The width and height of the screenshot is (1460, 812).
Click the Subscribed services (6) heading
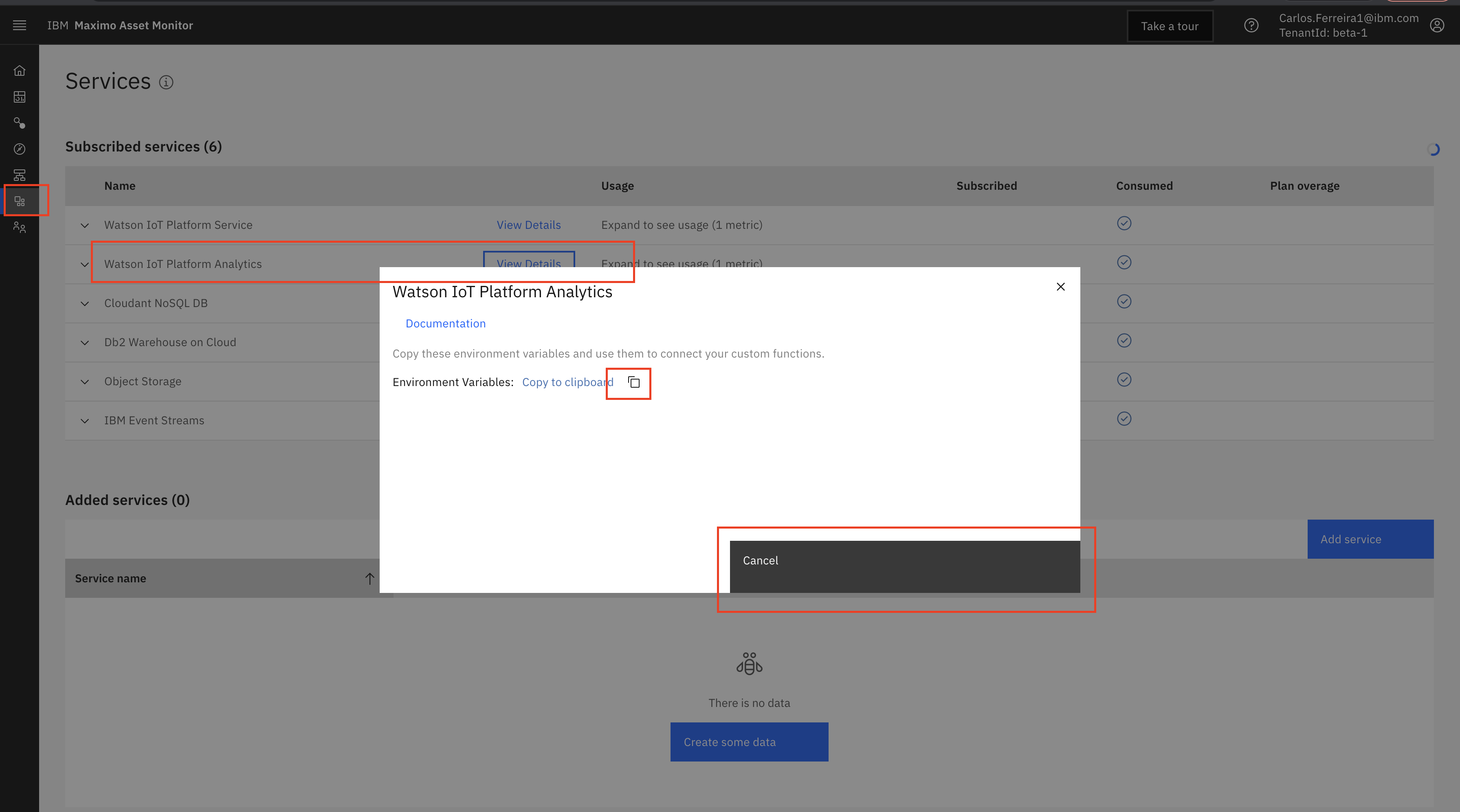pyautogui.click(x=143, y=147)
